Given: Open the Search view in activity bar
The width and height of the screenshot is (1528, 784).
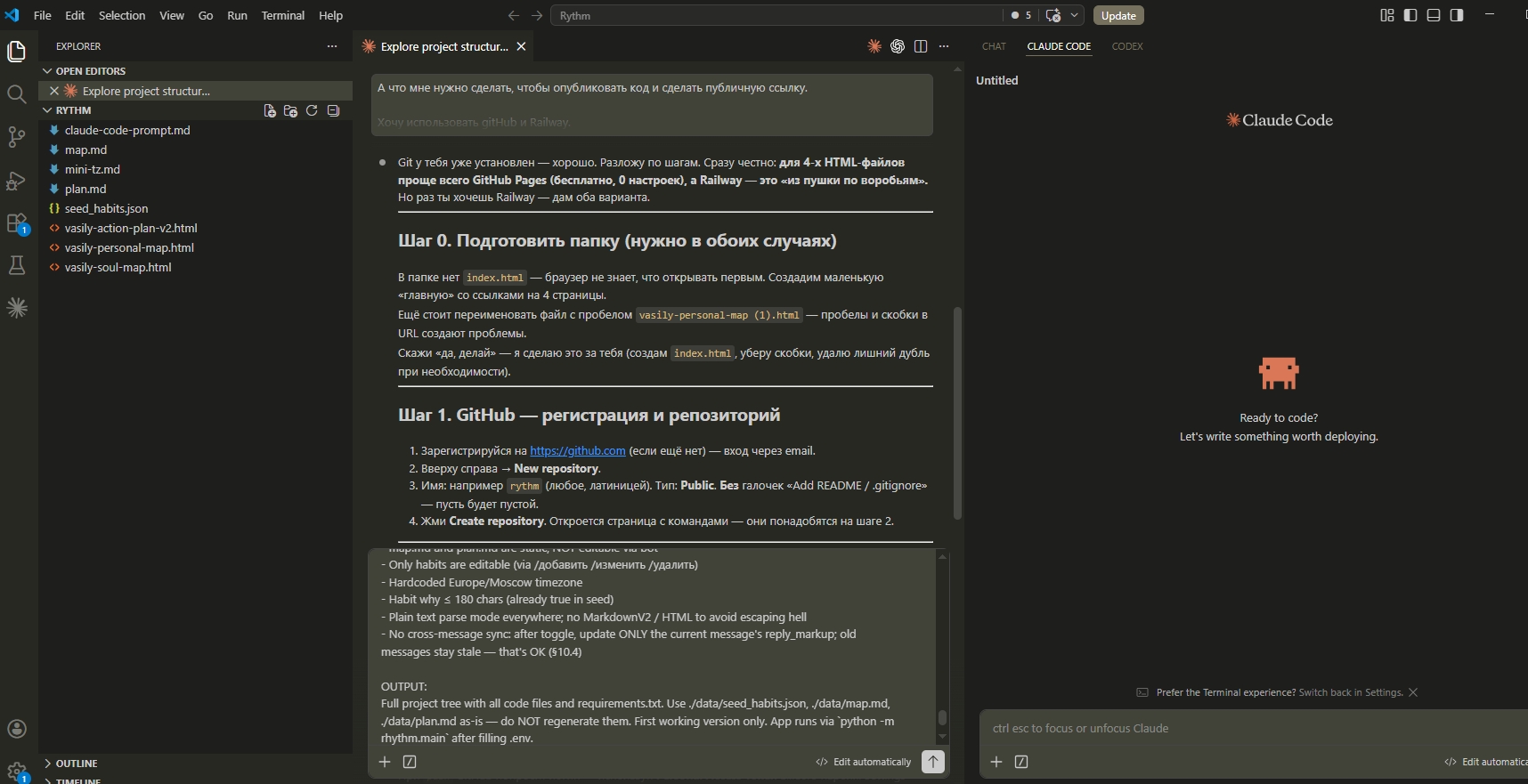Looking at the screenshot, I should (16, 94).
